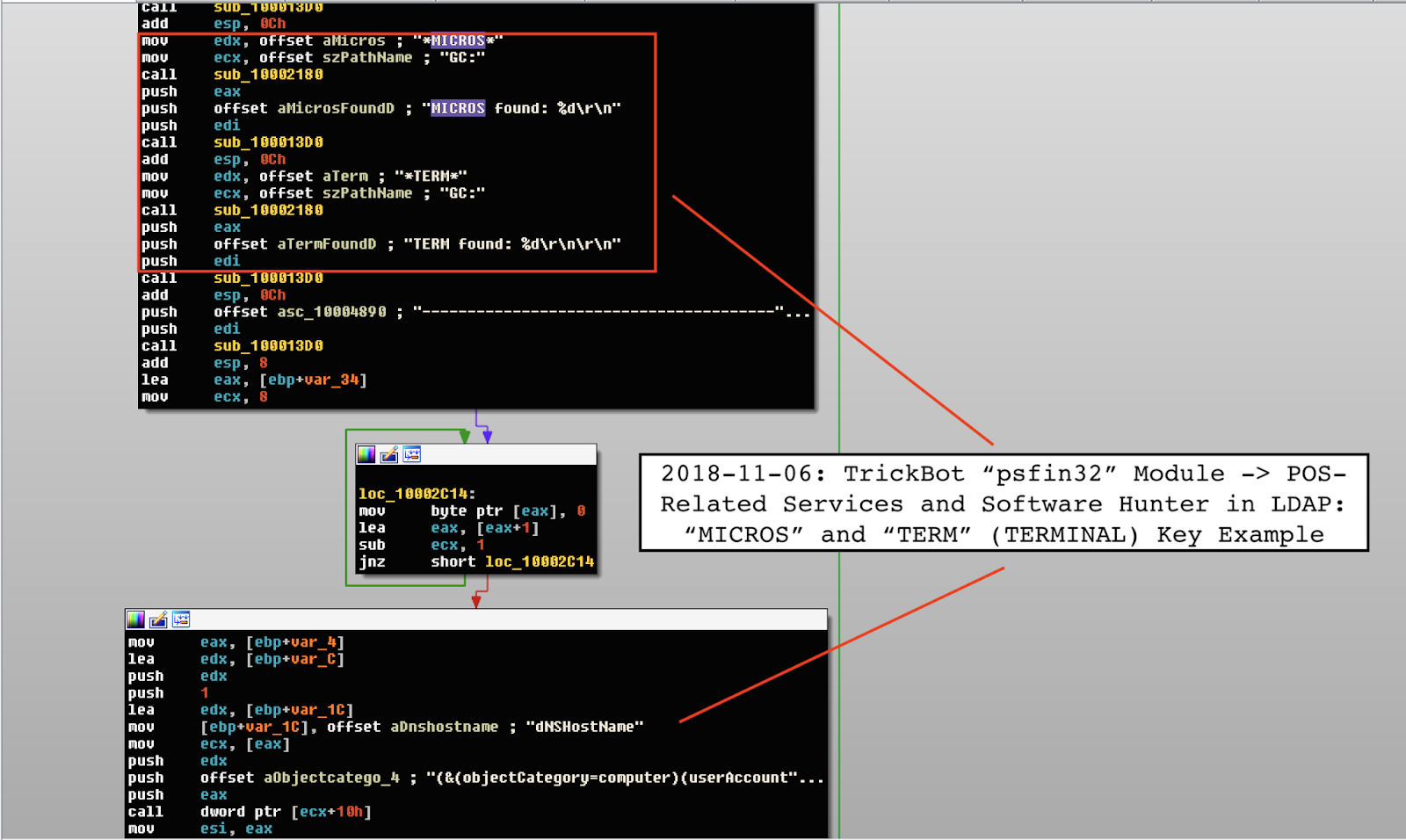
Task: Click the "(&(objectCategory=computer)" string comment
Action: pos(625,778)
